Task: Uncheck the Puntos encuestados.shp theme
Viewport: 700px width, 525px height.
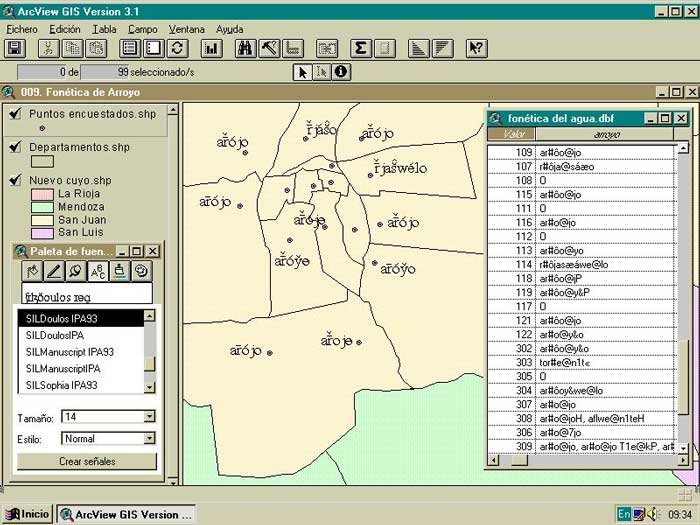Action: 15,113
